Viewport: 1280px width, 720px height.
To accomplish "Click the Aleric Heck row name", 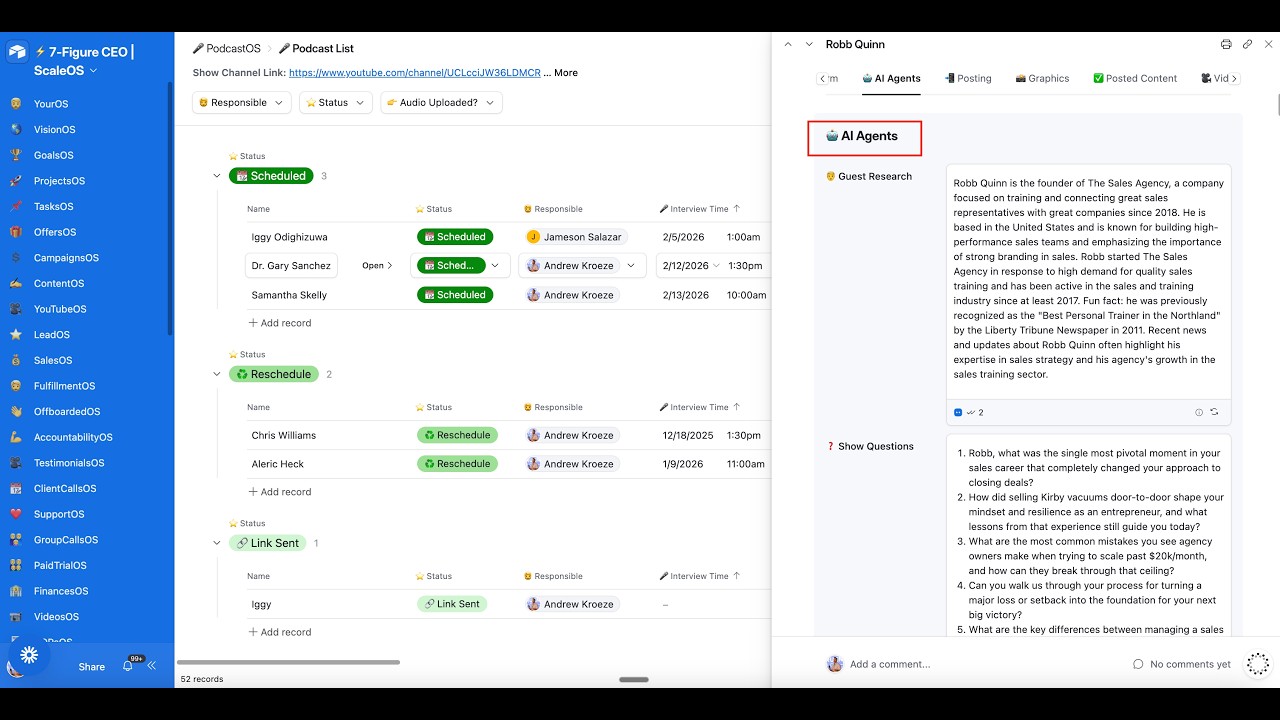I will [278, 464].
